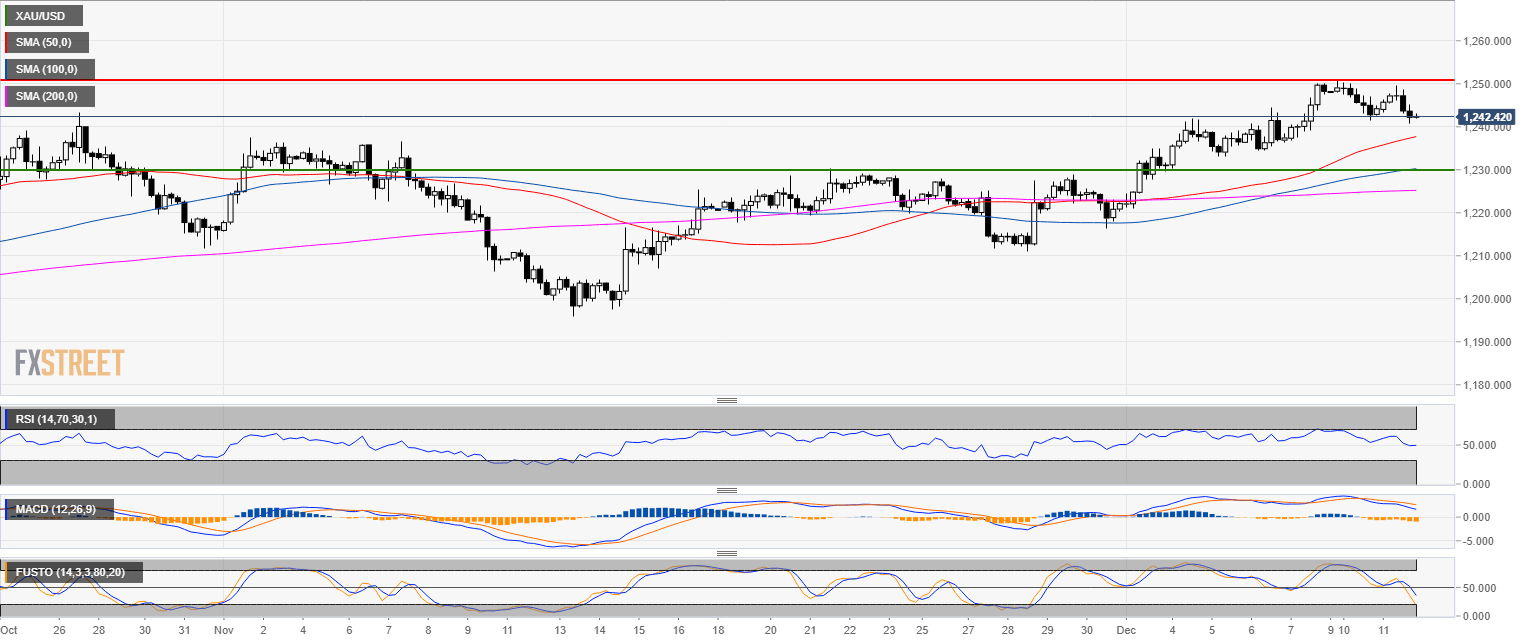Click the resize handle above MACD panel
Screen dimensions: 1531x643
pyautogui.click(x=727, y=491)
